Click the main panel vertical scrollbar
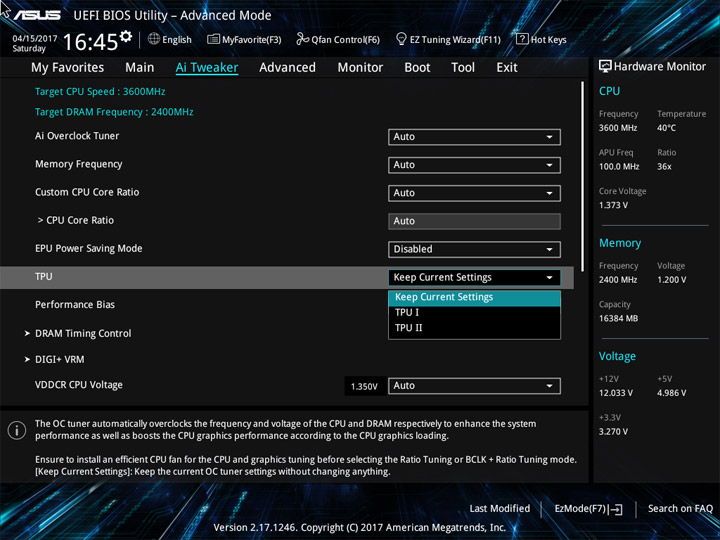720x540 pixels. click(x=583, y=177)
